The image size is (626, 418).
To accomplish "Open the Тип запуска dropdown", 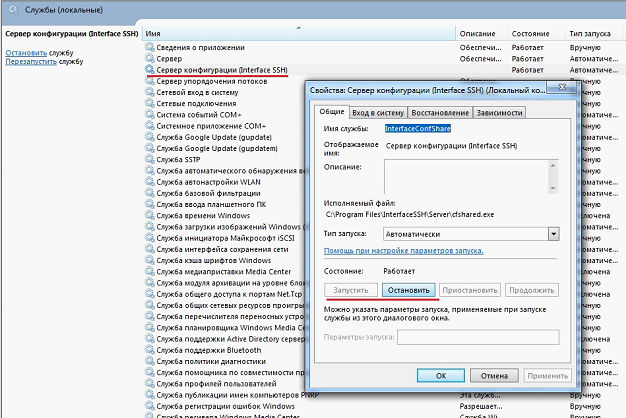I will coord(552,233).
